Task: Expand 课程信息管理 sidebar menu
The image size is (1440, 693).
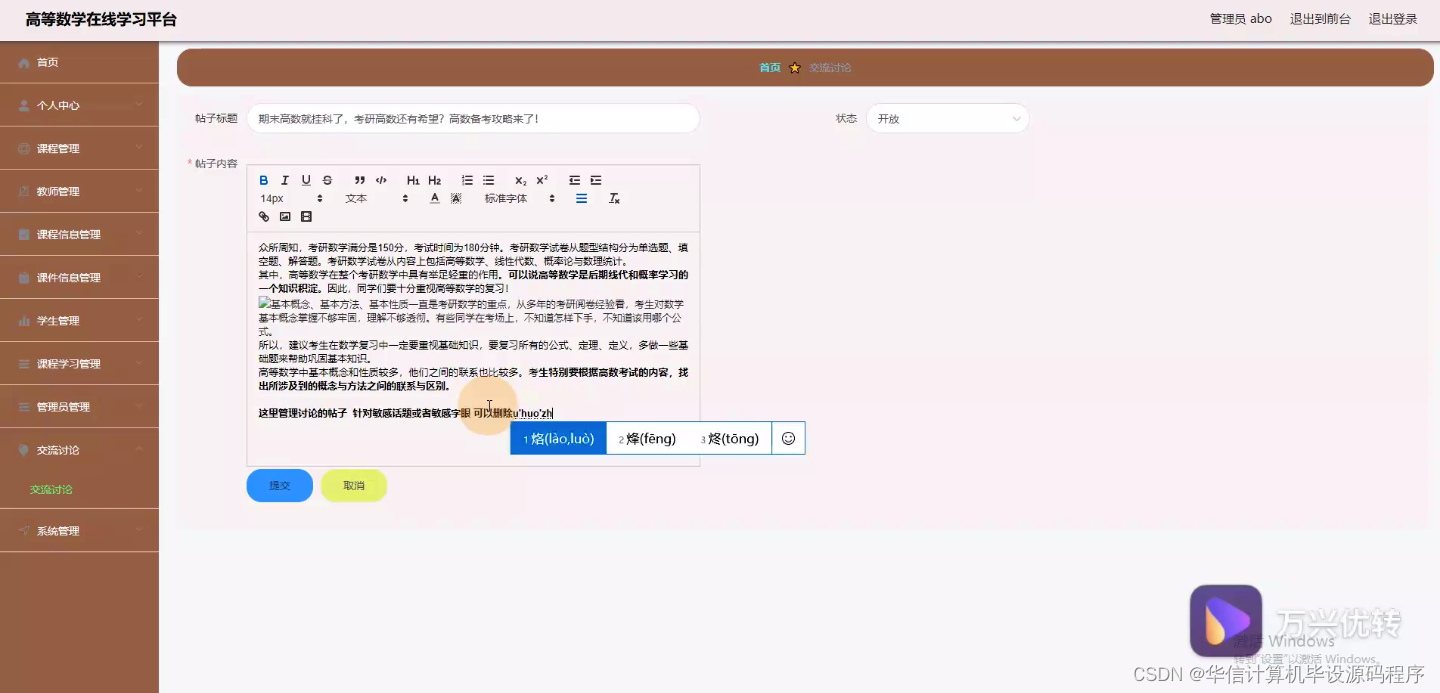Action: pyautogui.click(x=79, y=234)
